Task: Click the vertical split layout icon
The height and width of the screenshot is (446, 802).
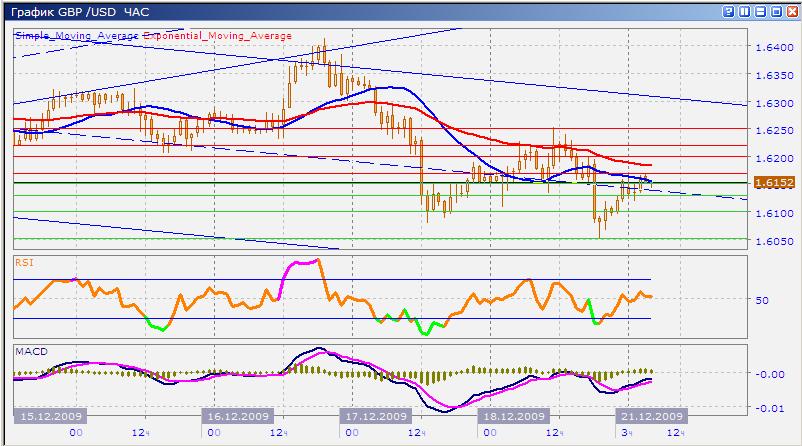Action: tap(743, 11)
